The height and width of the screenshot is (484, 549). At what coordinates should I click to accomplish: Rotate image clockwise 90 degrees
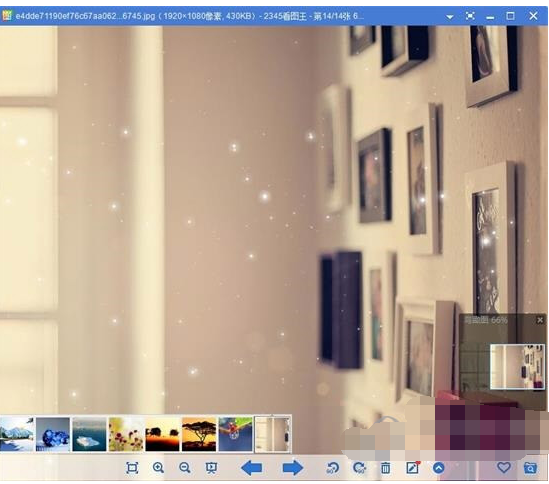coord(359,468)
